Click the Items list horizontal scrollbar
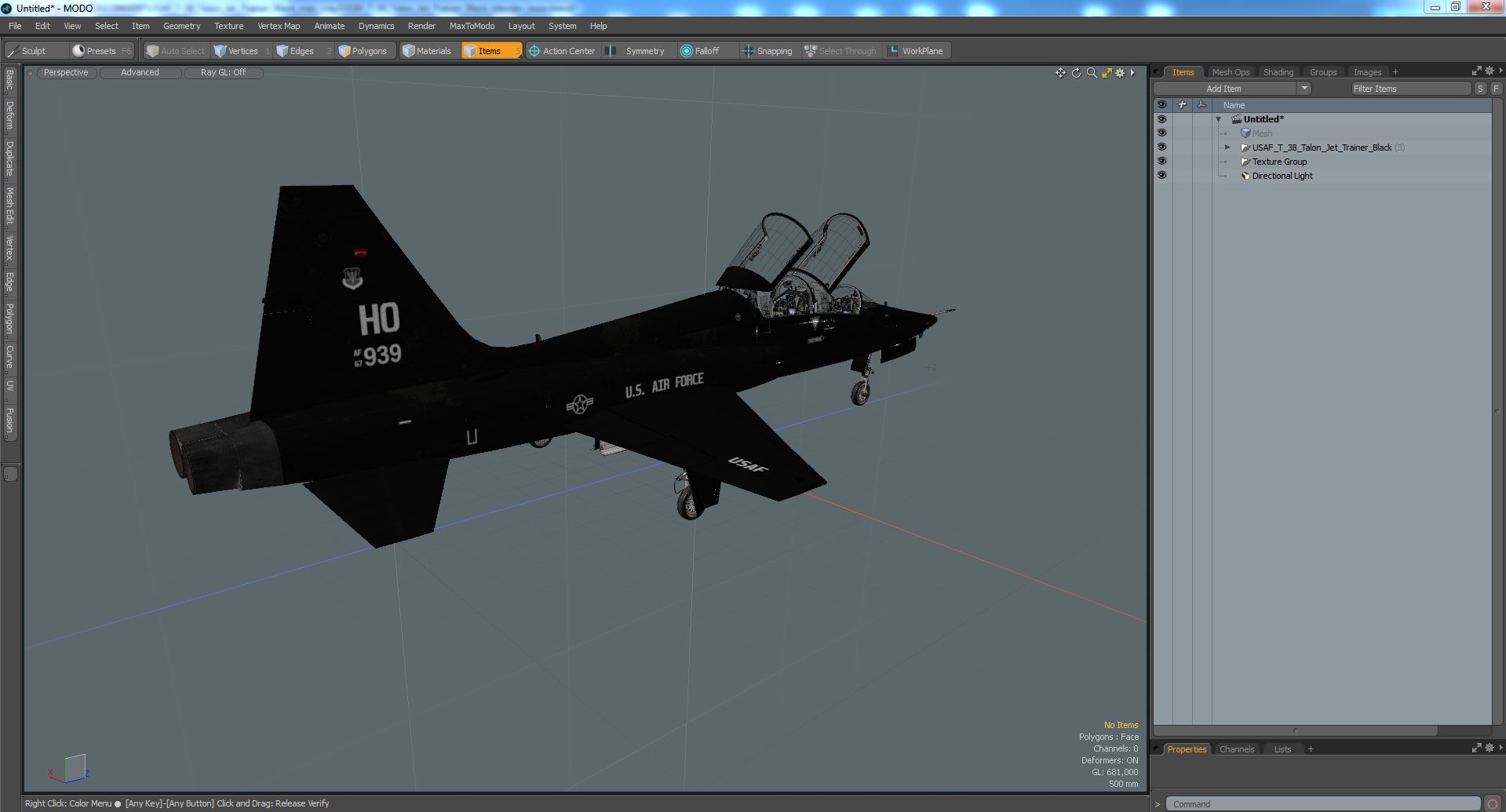Screen dimensions: 1506x812 pos(1295,730)
